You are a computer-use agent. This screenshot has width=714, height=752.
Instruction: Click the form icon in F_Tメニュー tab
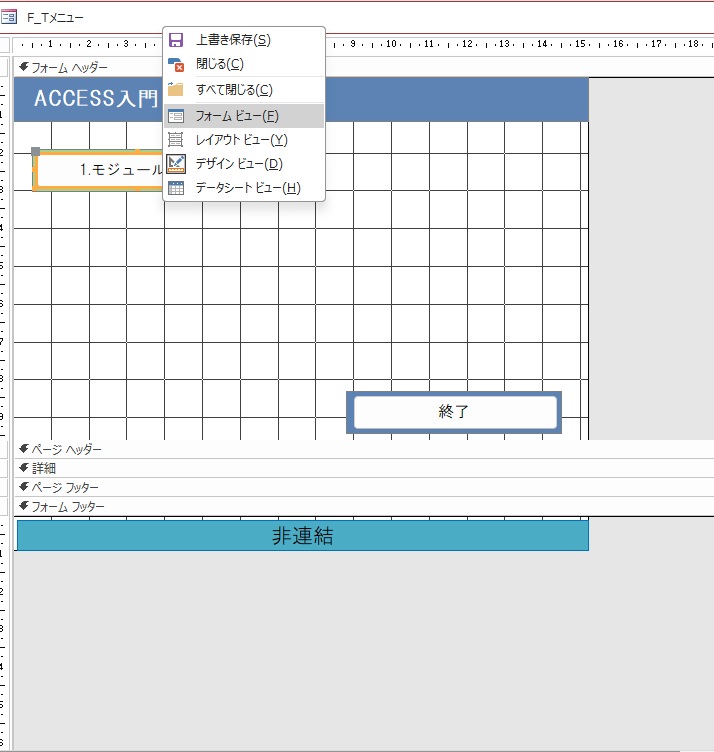pos(10,18)
